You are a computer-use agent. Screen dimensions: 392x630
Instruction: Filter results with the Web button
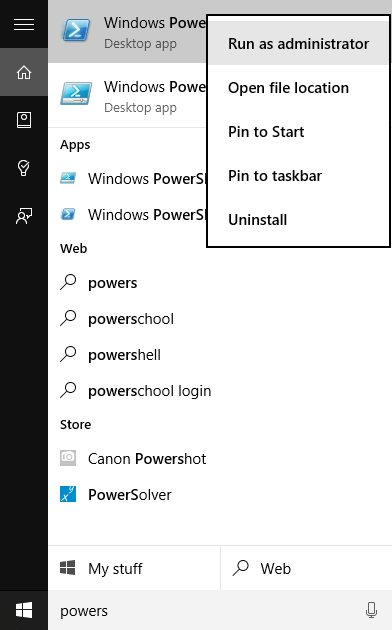[x=306, y=568]
